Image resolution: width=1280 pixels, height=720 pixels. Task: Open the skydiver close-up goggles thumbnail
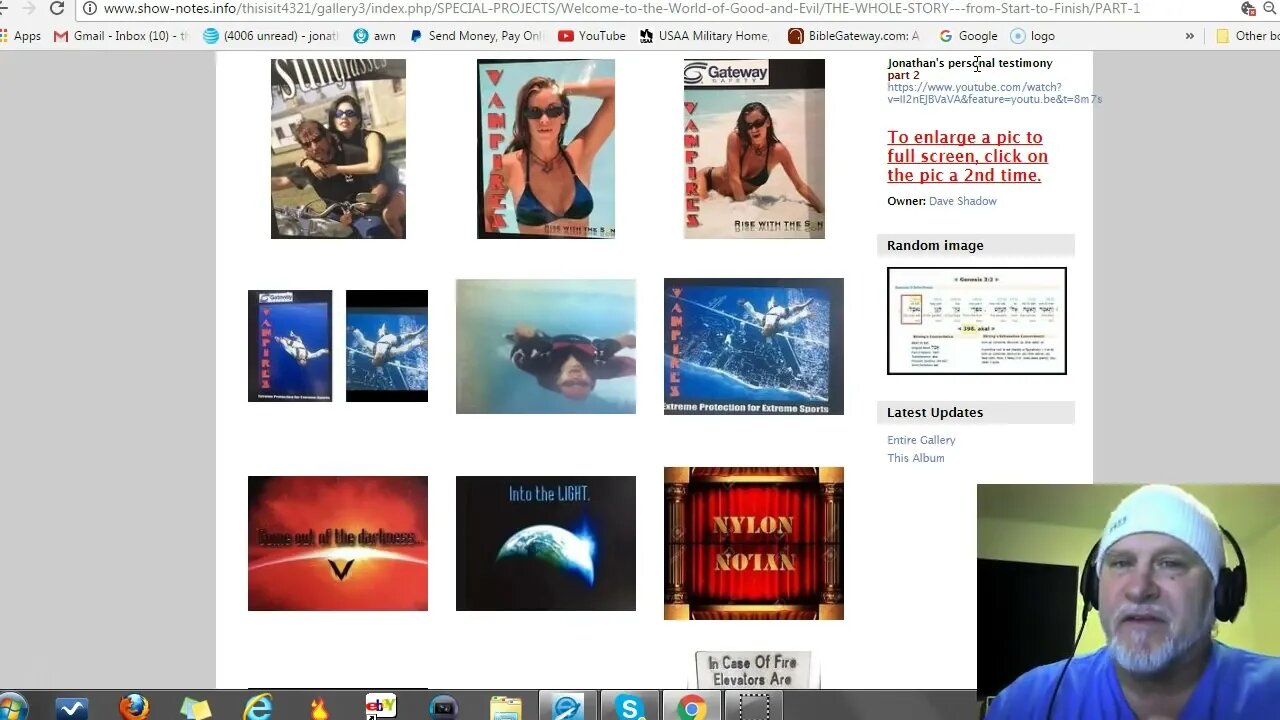pyautogui.click(x=546, y=346)
